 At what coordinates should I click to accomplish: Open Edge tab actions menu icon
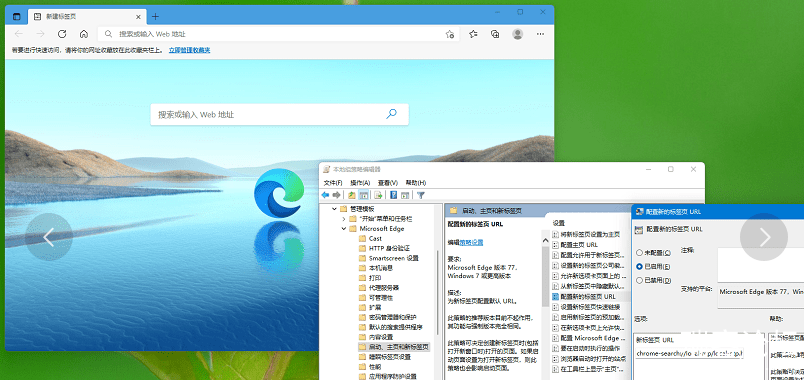point(16,16)
